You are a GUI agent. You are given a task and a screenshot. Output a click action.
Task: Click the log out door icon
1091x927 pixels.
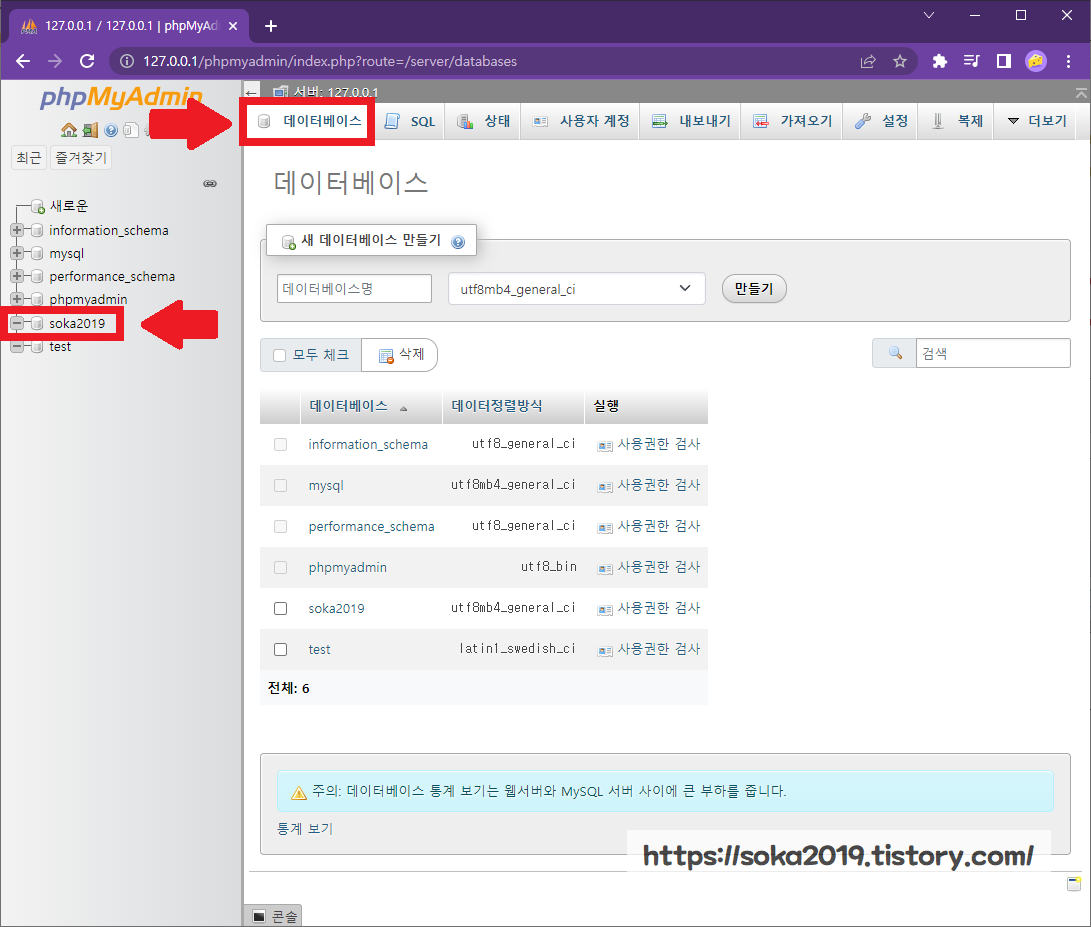tap(90, 130)
